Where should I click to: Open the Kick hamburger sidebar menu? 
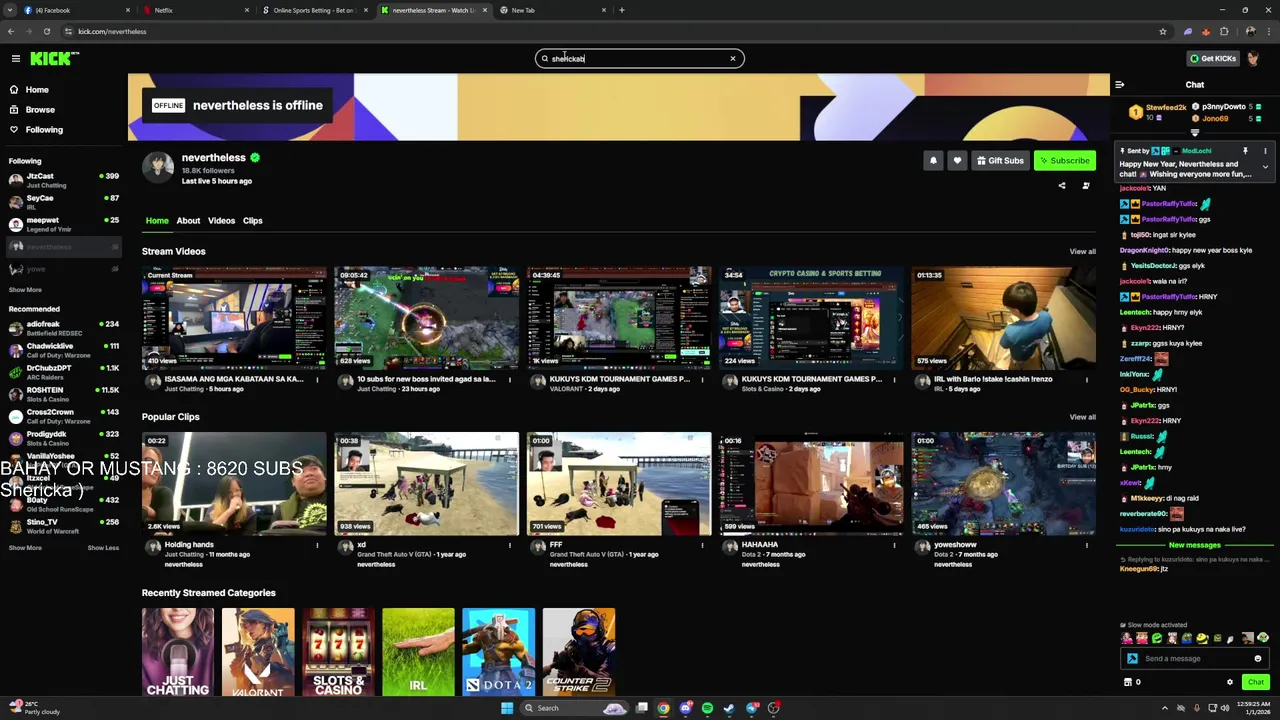coord(16,59)
